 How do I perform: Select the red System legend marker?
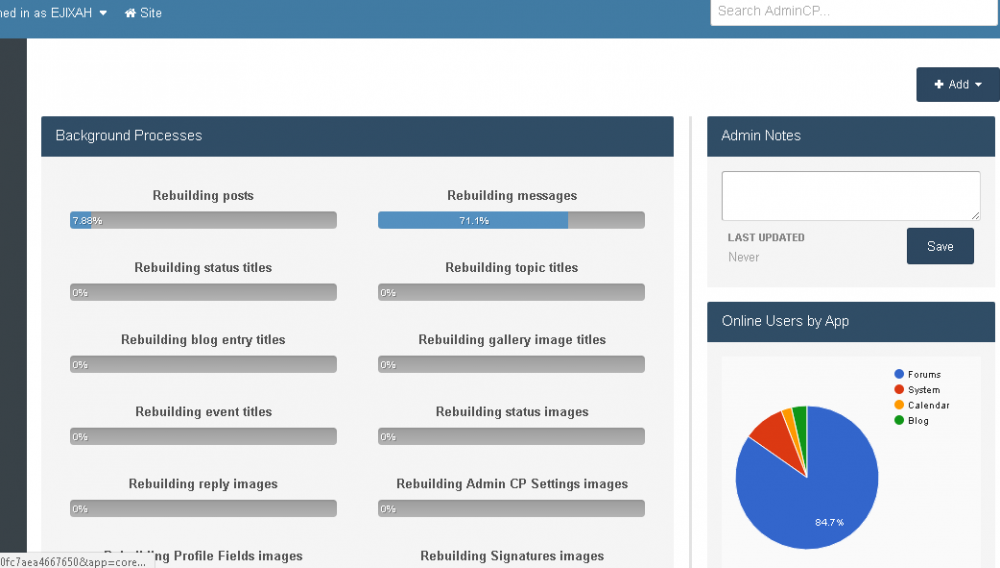pyautogui.click(x=899, y=390)
